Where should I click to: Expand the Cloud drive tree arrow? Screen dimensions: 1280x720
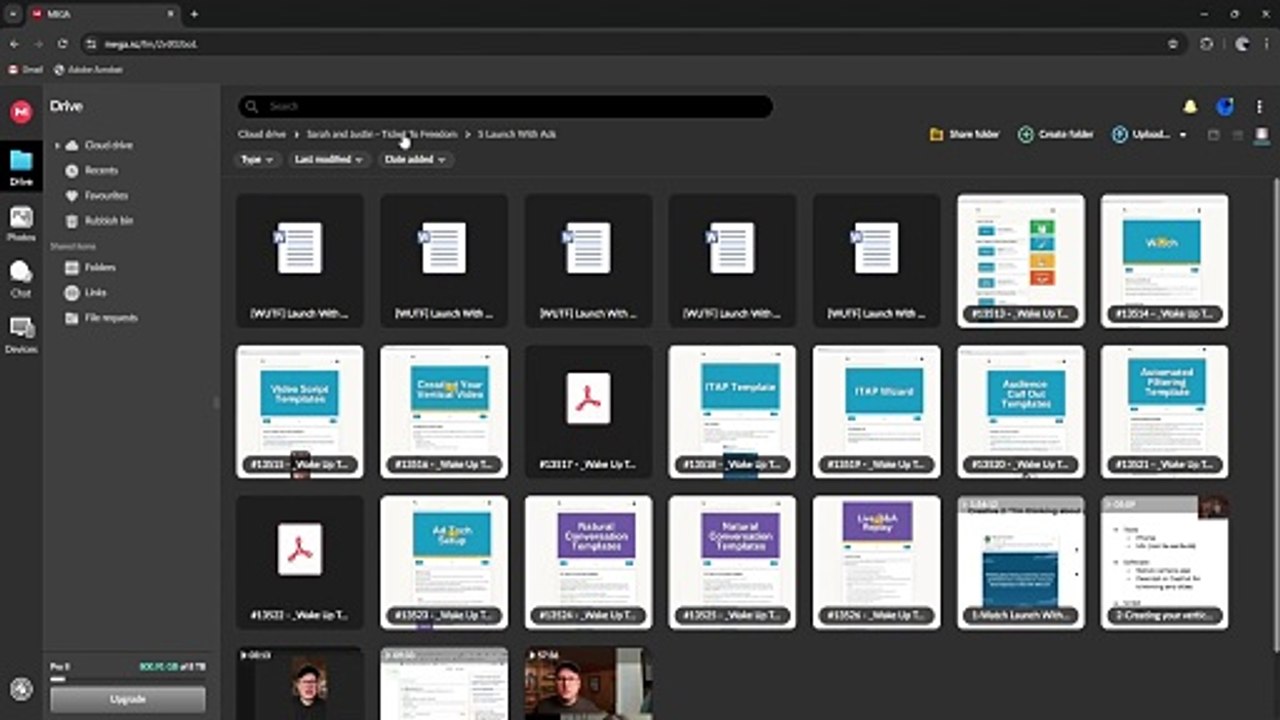(x=57, y=145)
